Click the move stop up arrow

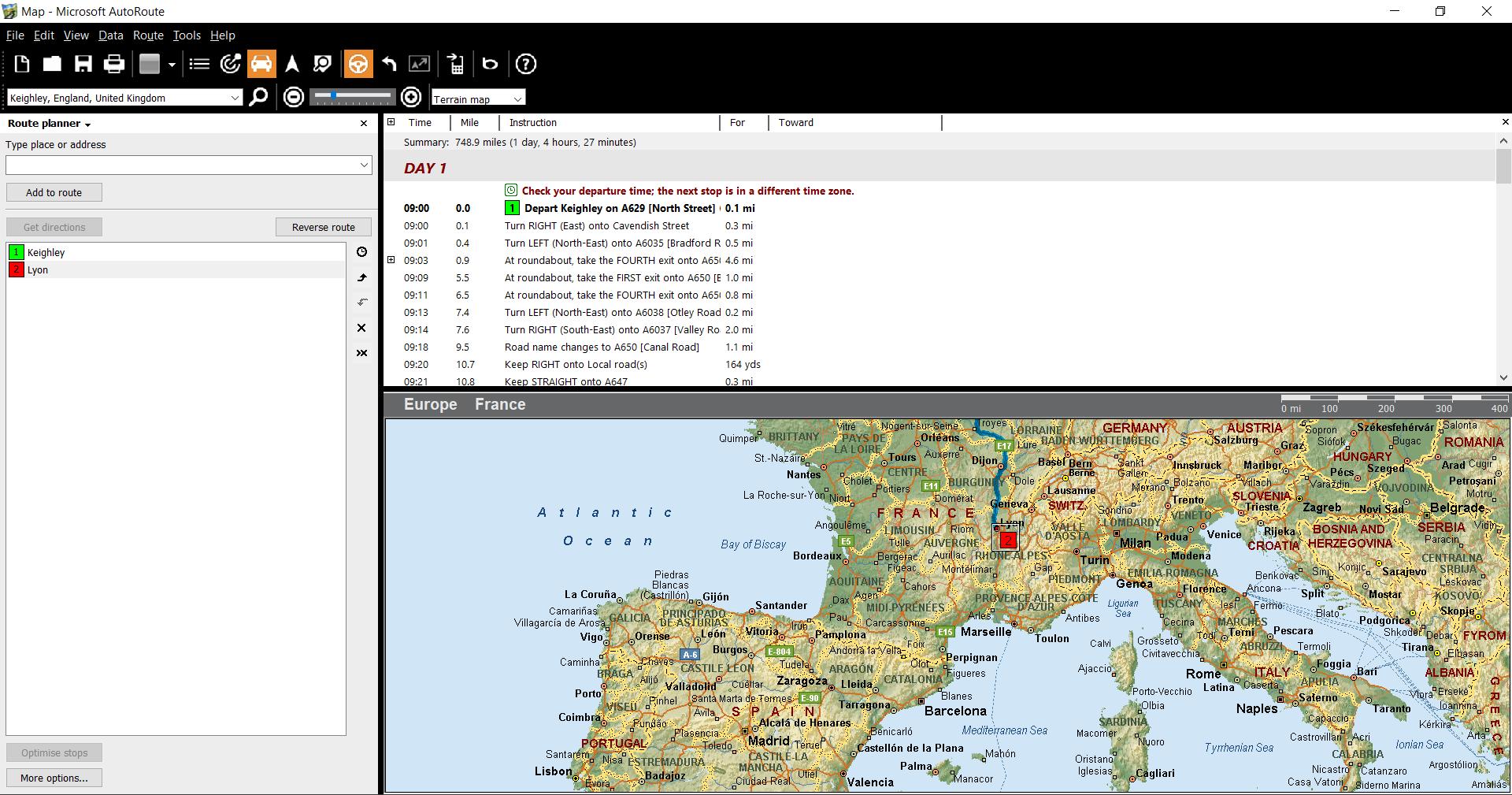coord(362,277)
